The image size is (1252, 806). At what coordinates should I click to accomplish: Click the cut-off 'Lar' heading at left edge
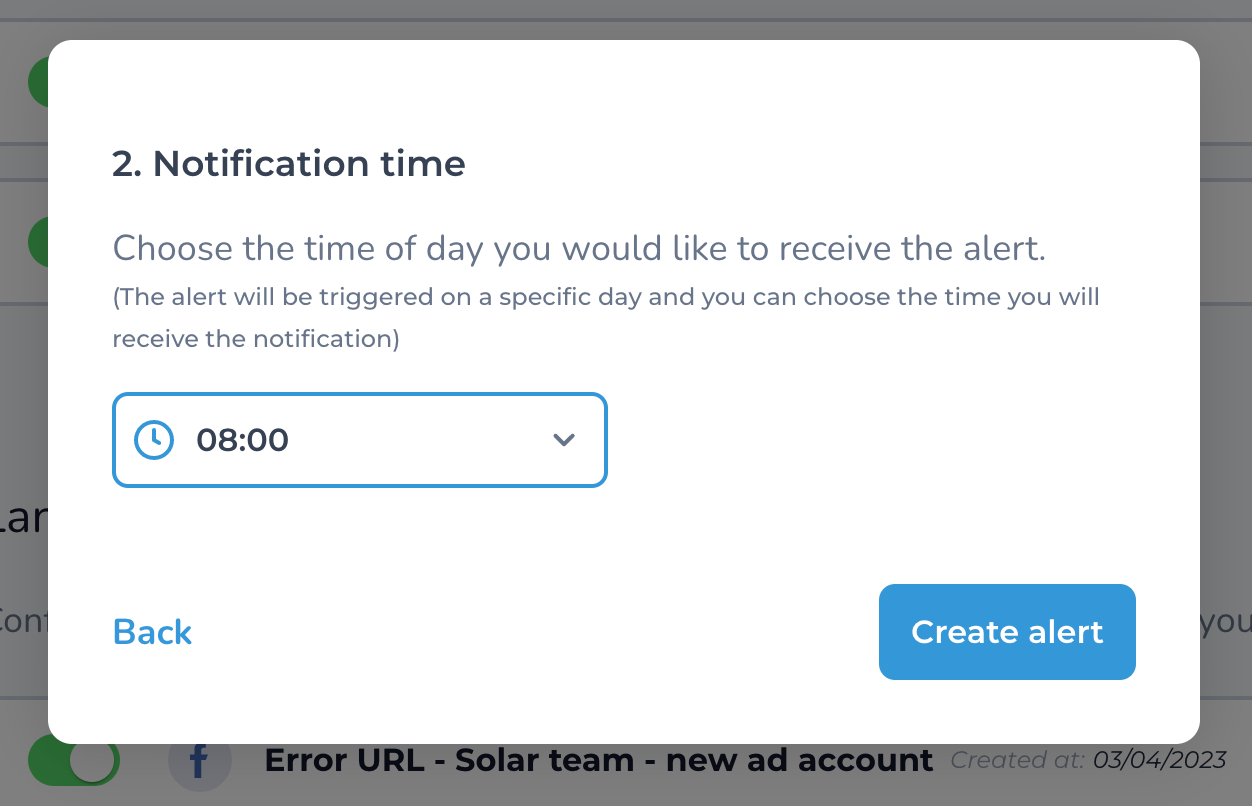[24, 520]
